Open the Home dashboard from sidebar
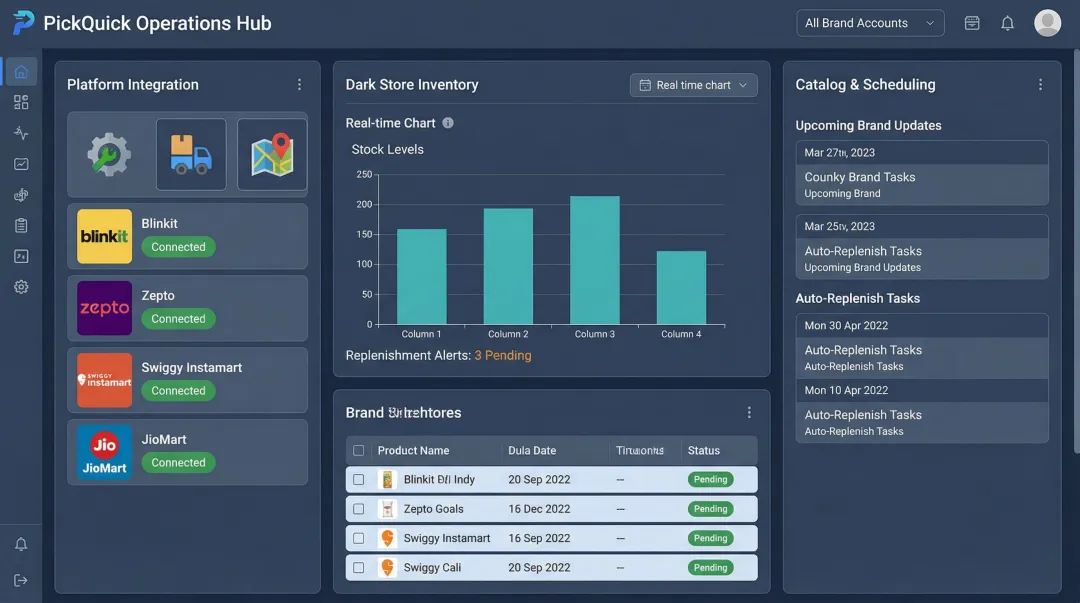The image size is (1080, 603). point(20,71)
